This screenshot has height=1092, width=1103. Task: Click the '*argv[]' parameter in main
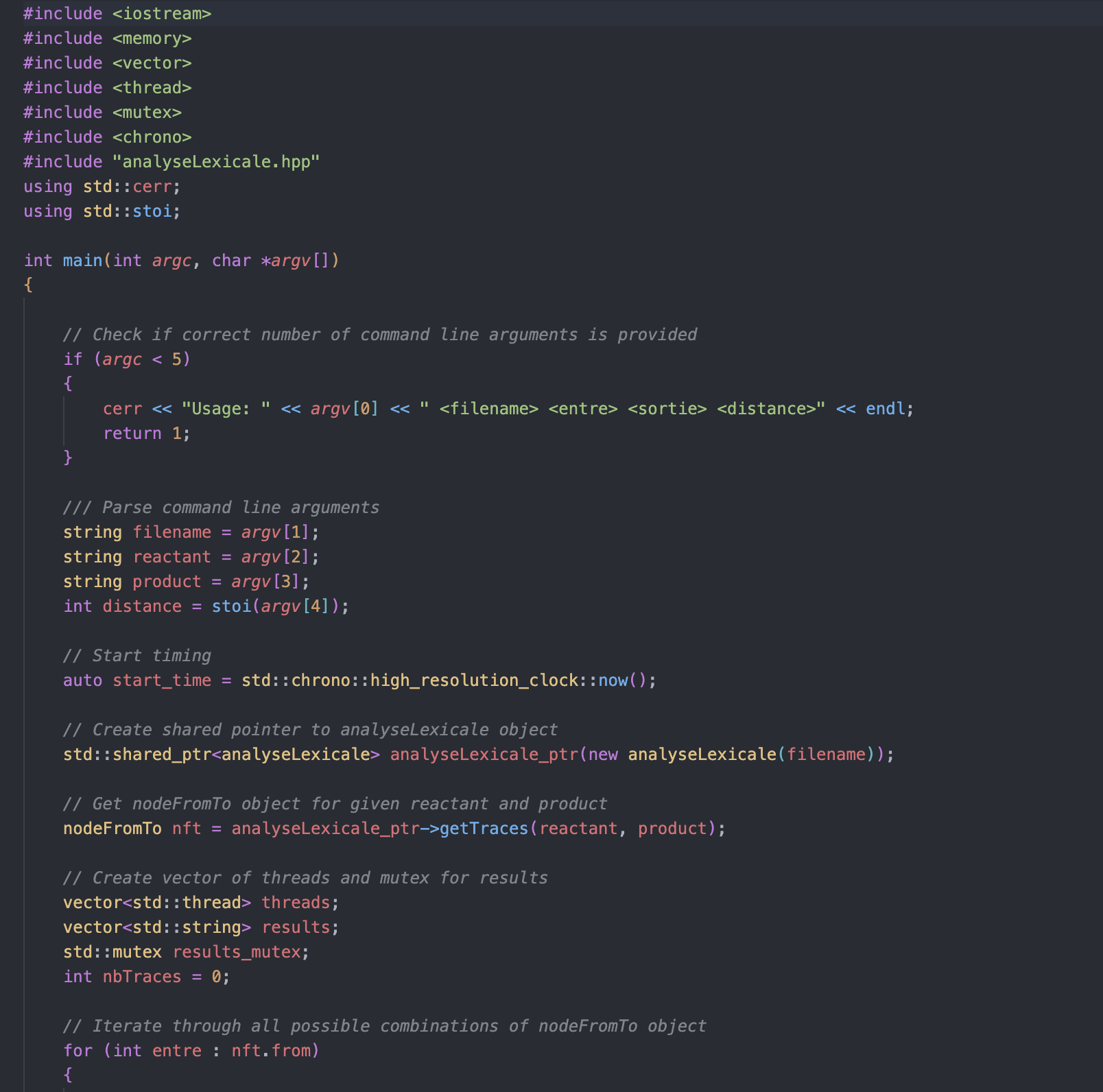point(296,261)
